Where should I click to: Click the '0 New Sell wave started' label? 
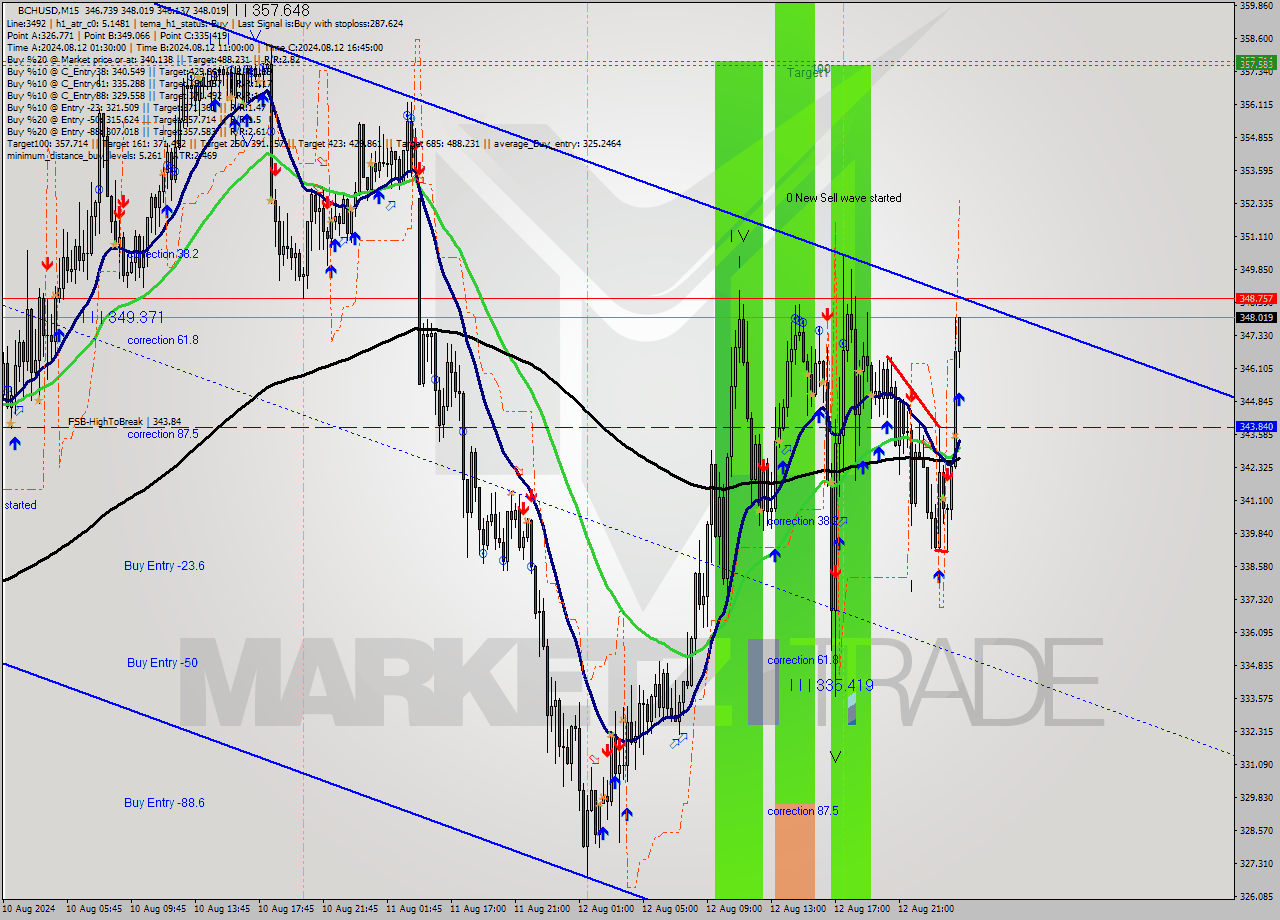(843, 198)
